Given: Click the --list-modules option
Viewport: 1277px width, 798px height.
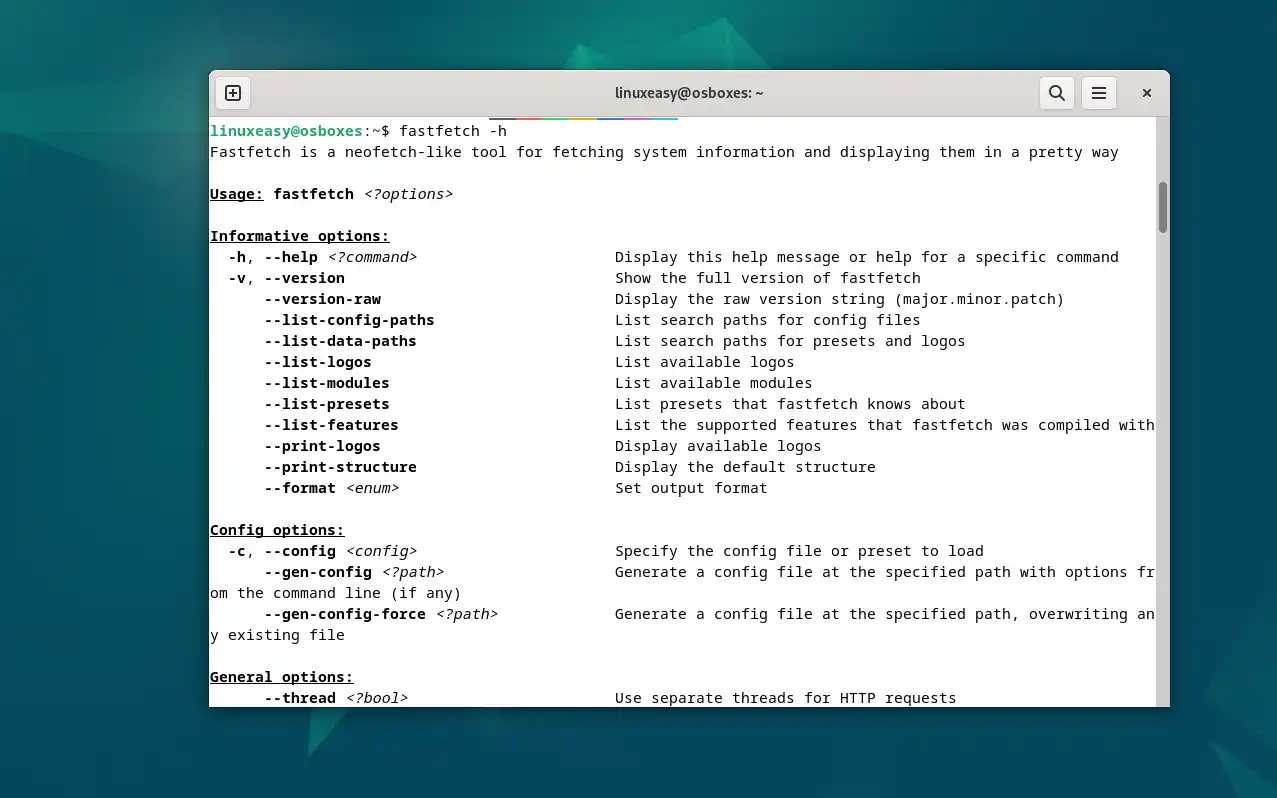Looking at the screenshot, I should [x=327, y=383].
